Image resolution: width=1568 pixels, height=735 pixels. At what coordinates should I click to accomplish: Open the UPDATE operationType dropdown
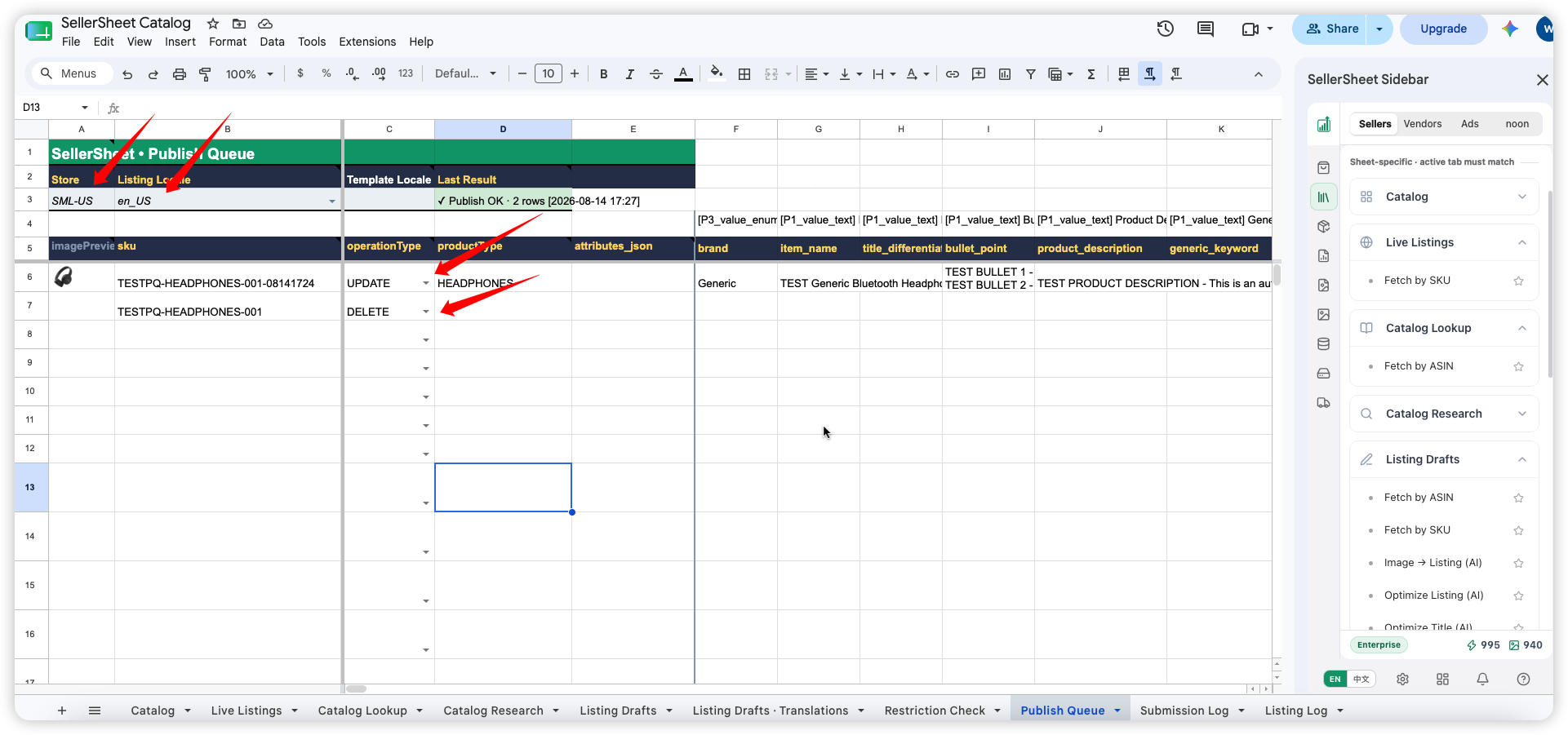tap(425, 283)
